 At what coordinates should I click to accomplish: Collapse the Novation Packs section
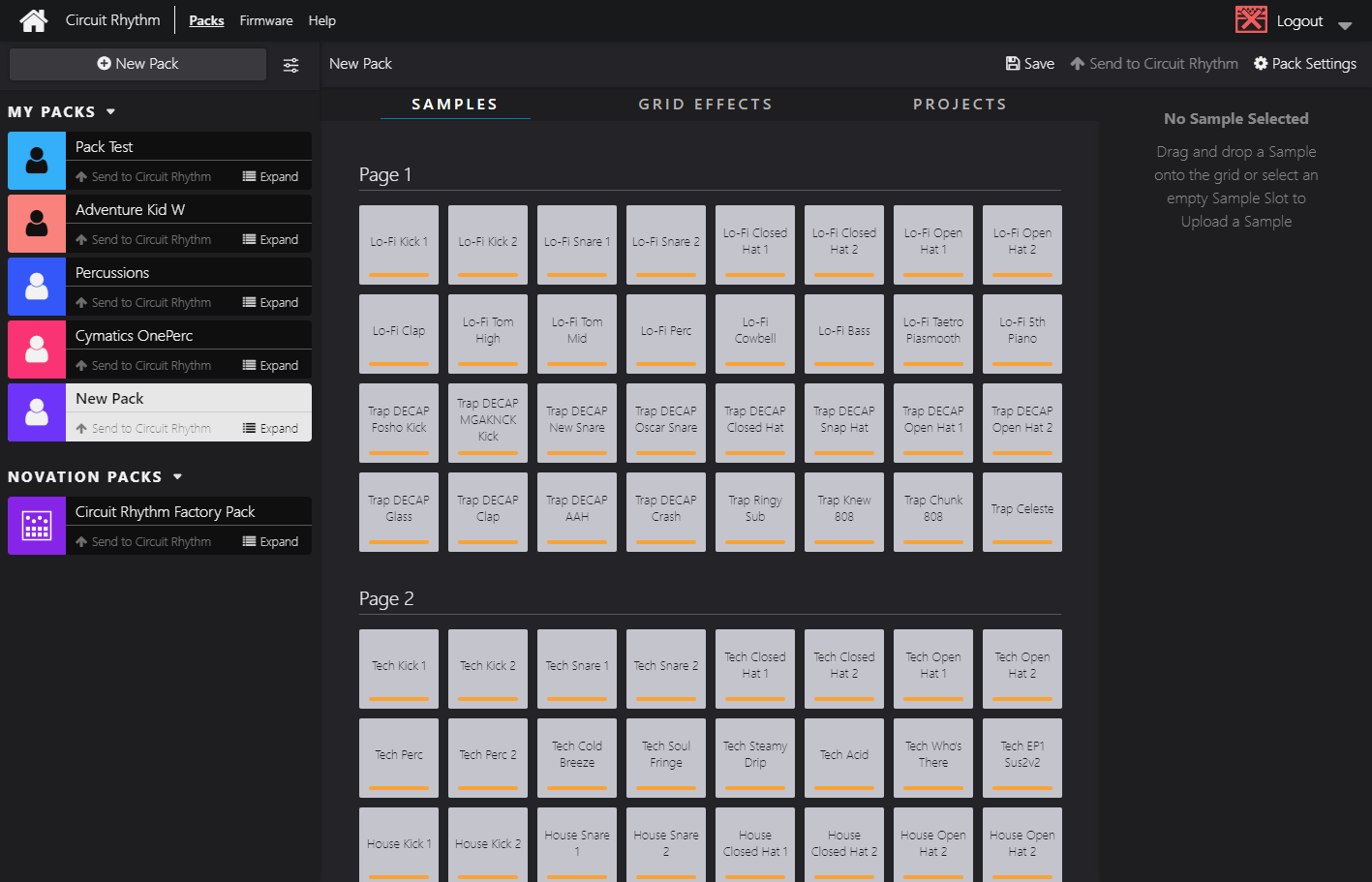[x=177, y=477]
